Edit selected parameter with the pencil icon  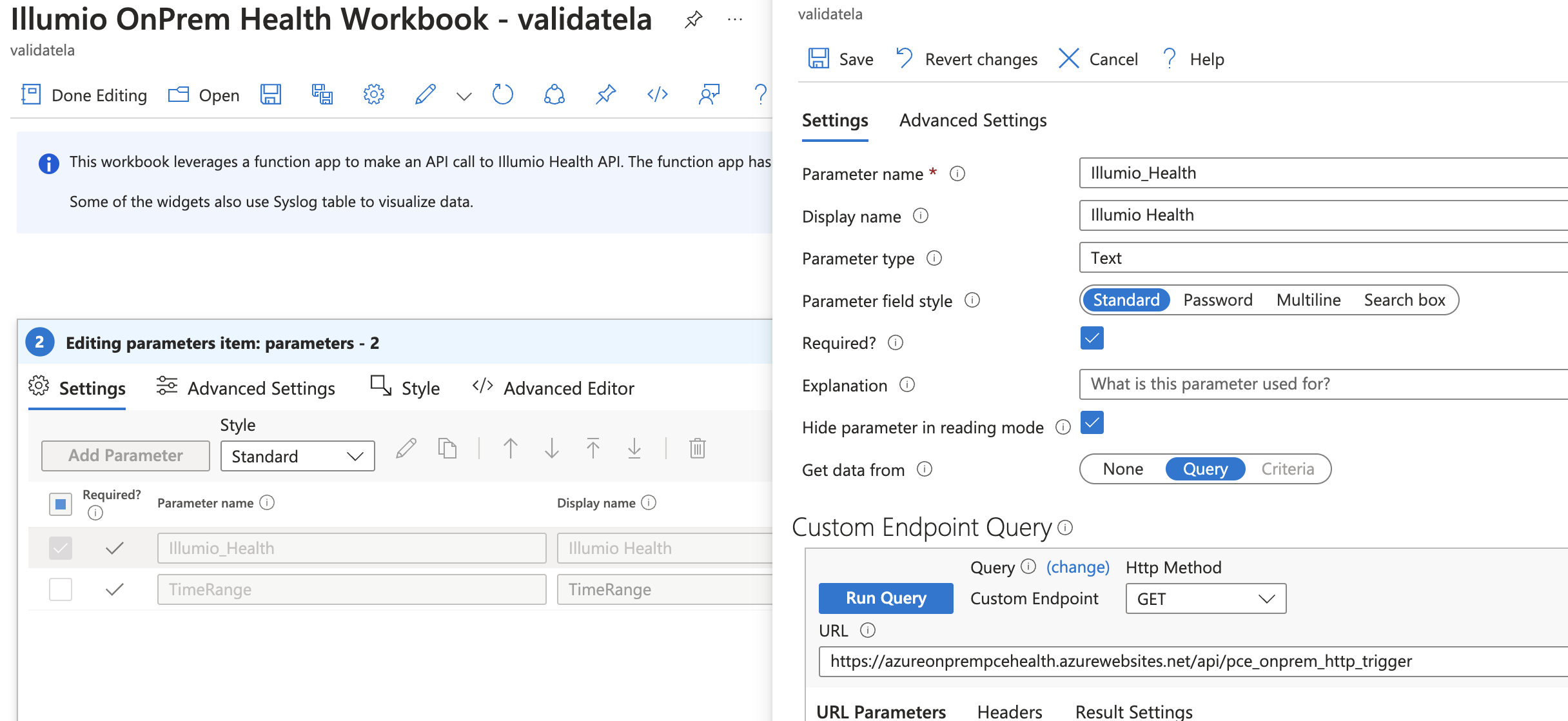[x=406, y=448]
